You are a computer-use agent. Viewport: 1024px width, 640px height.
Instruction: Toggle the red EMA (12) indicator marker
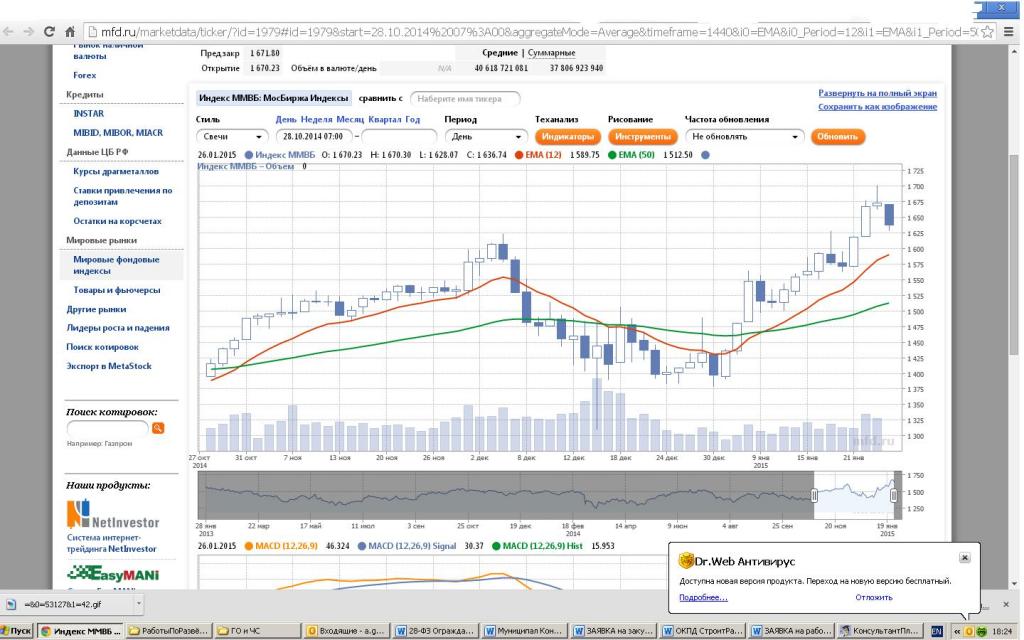point(520,155)
